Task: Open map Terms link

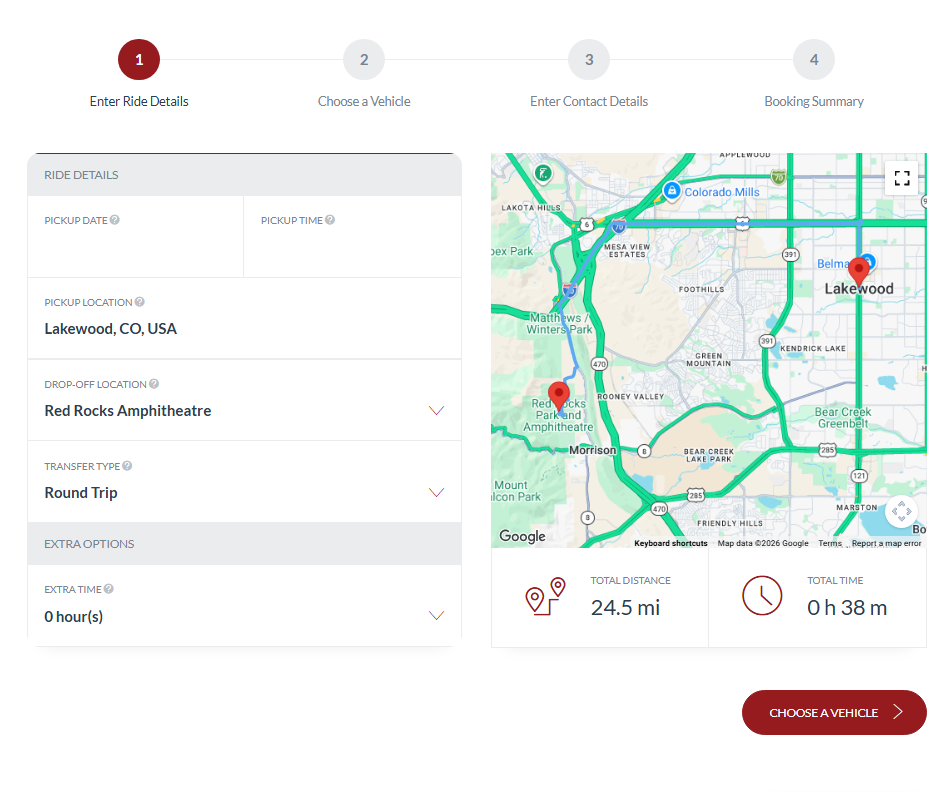Action: coord(830,543)
